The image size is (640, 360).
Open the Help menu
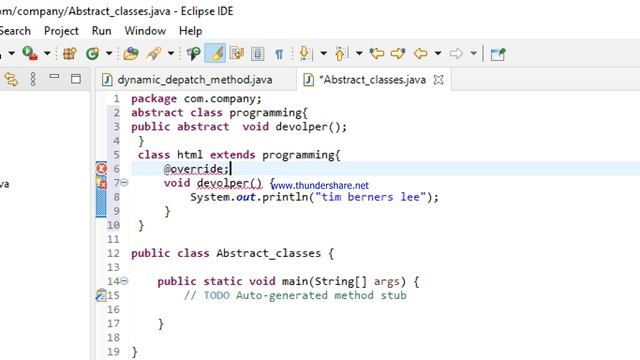click(191, 31)
